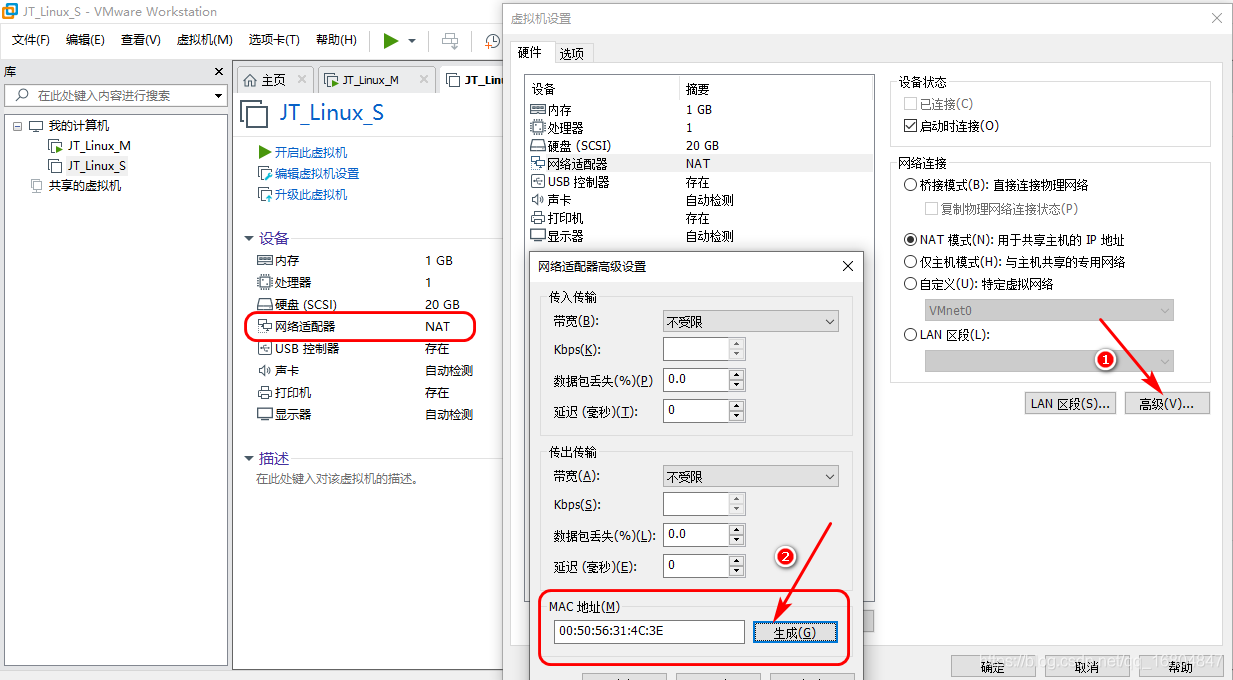Click the green power-on play icon in toolbar
The width and height of the screenshot is (1233, 680).
tap(390, 41)
